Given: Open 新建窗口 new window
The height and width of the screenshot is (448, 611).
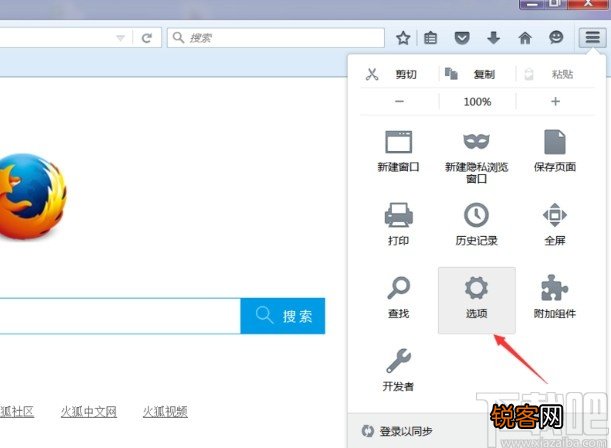Looking at the screenshot, I should click(398, 152).
